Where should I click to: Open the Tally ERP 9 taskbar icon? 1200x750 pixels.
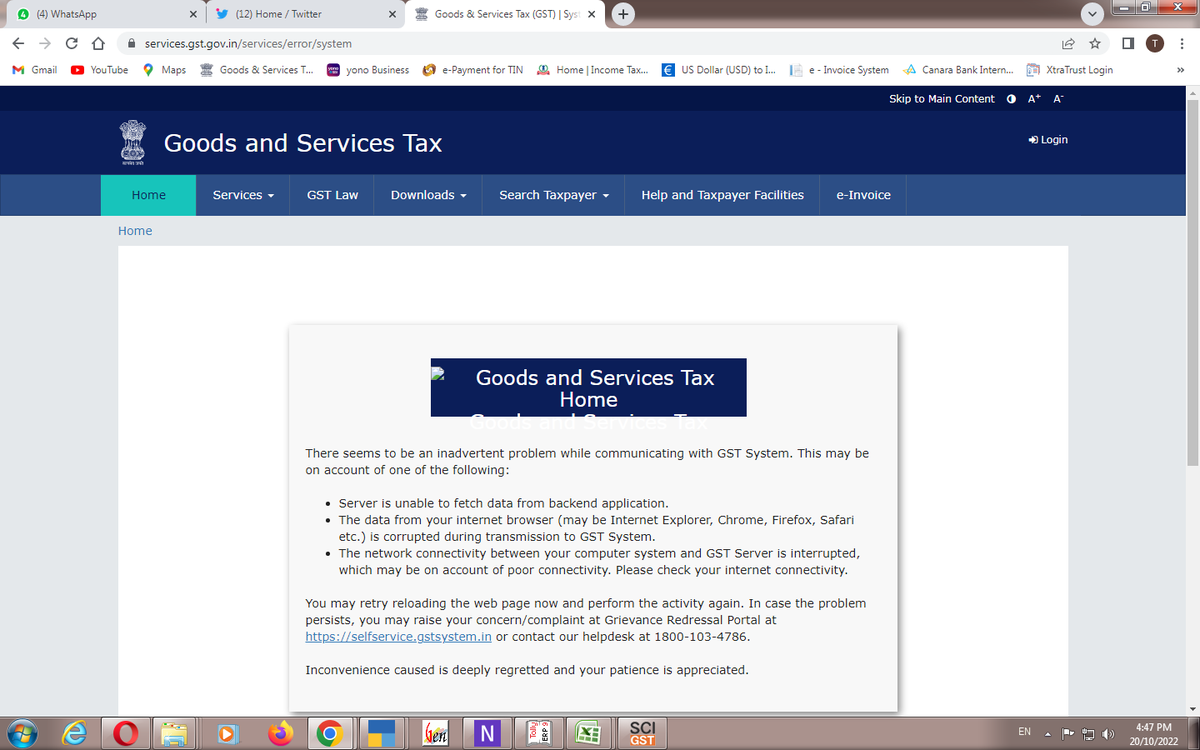pyautogui.click(x=537, y=733)
